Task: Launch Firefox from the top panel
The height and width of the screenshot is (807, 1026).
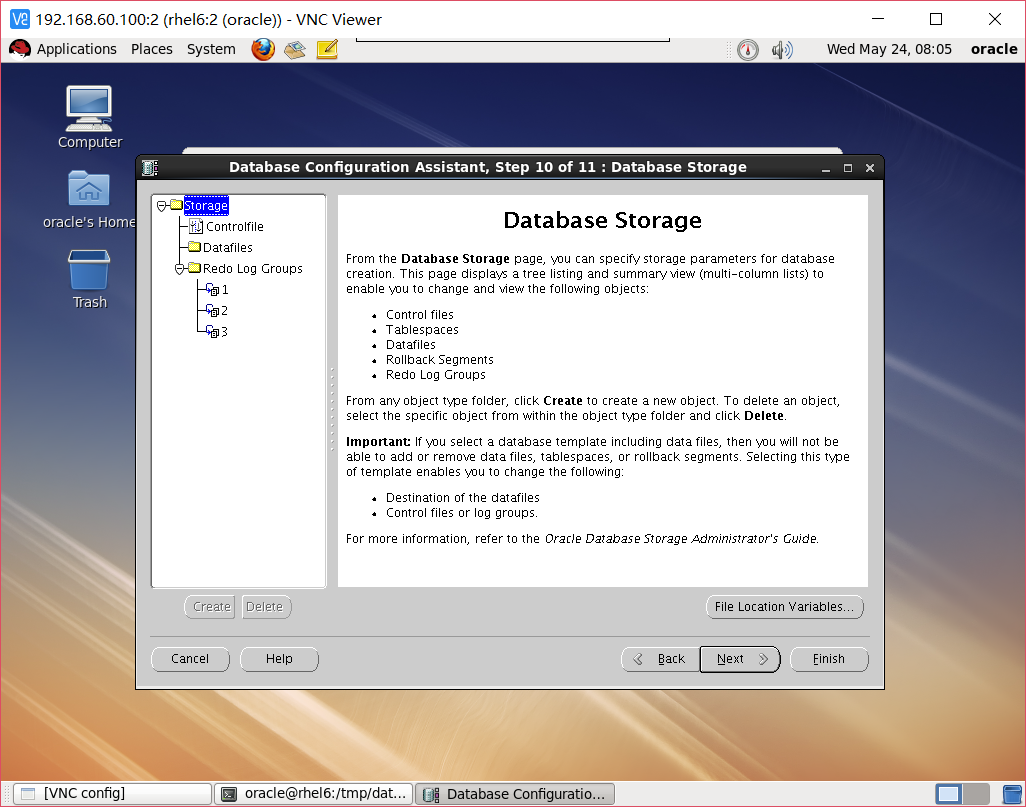Action: [262, 49]
